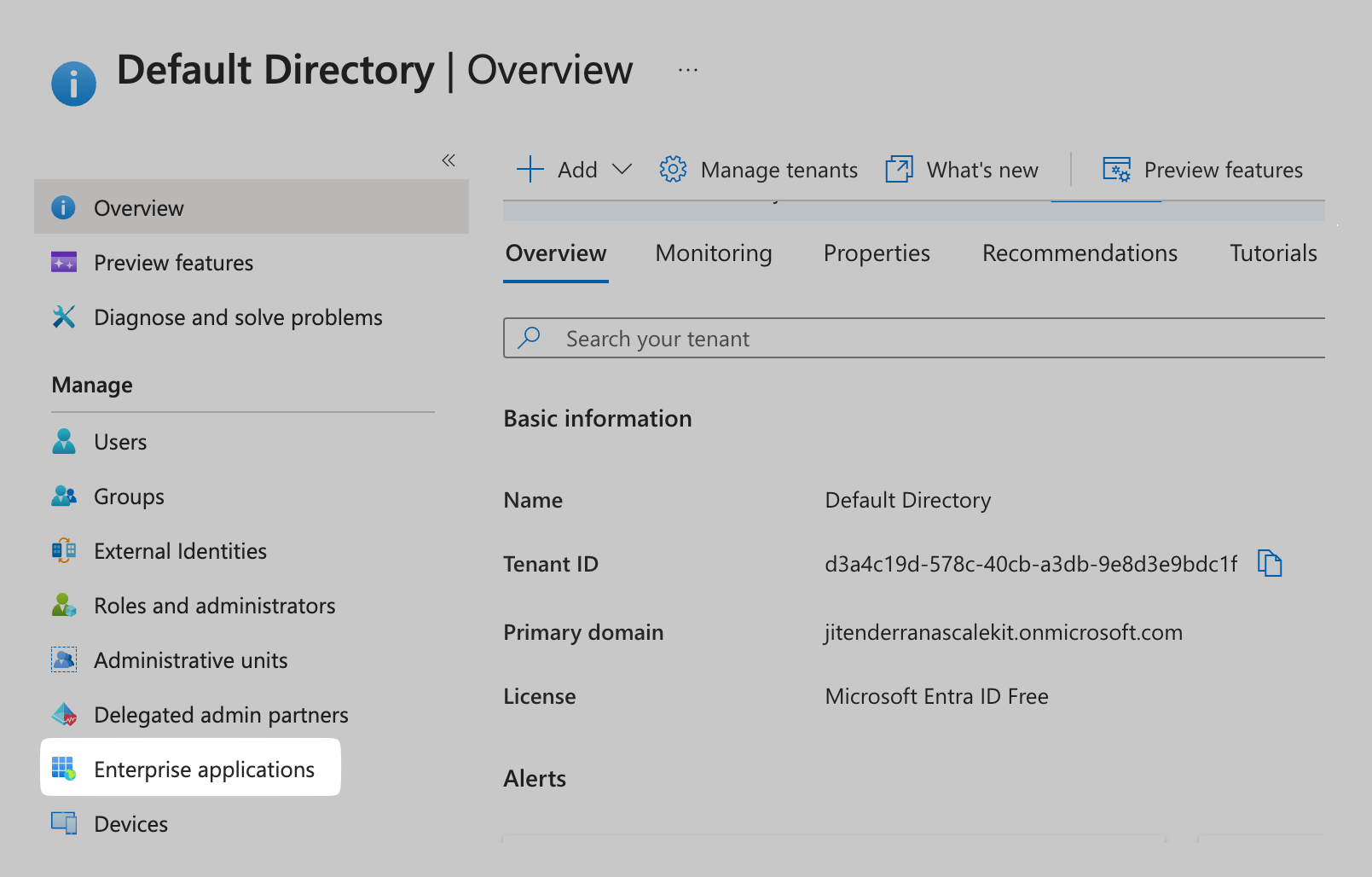
Task: Click the copy icon next to Tenant ID
Action: tap(1270, 563)
